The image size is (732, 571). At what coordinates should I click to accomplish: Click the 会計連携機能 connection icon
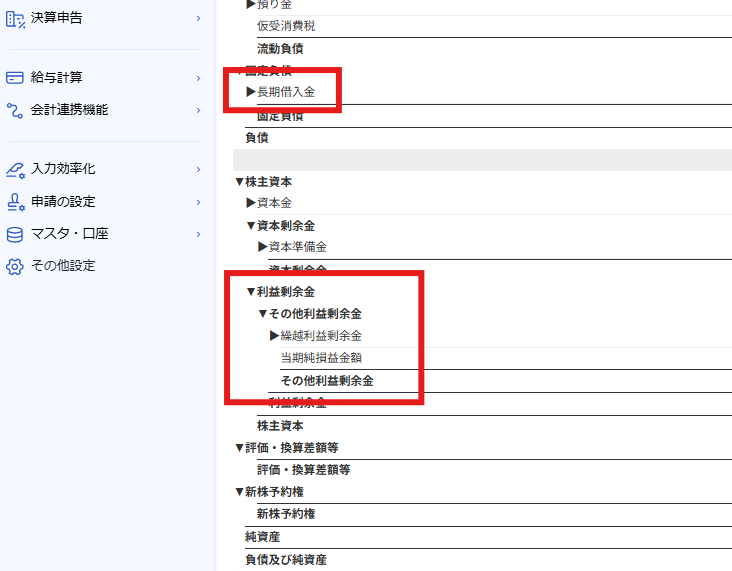(15, 109)
